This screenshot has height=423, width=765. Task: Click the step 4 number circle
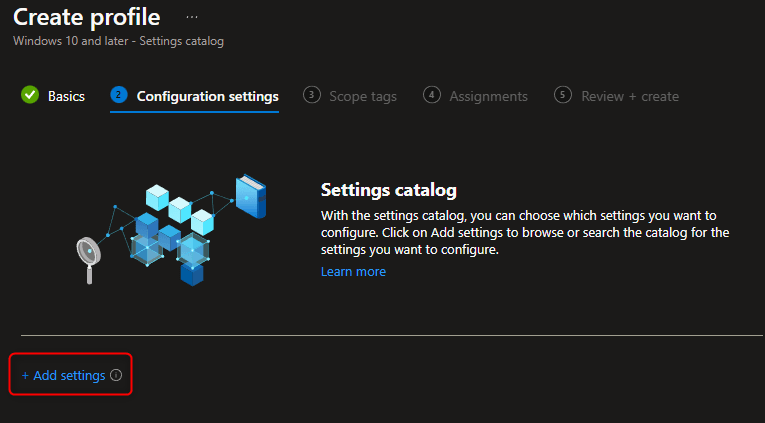click(x=432, y=95)
